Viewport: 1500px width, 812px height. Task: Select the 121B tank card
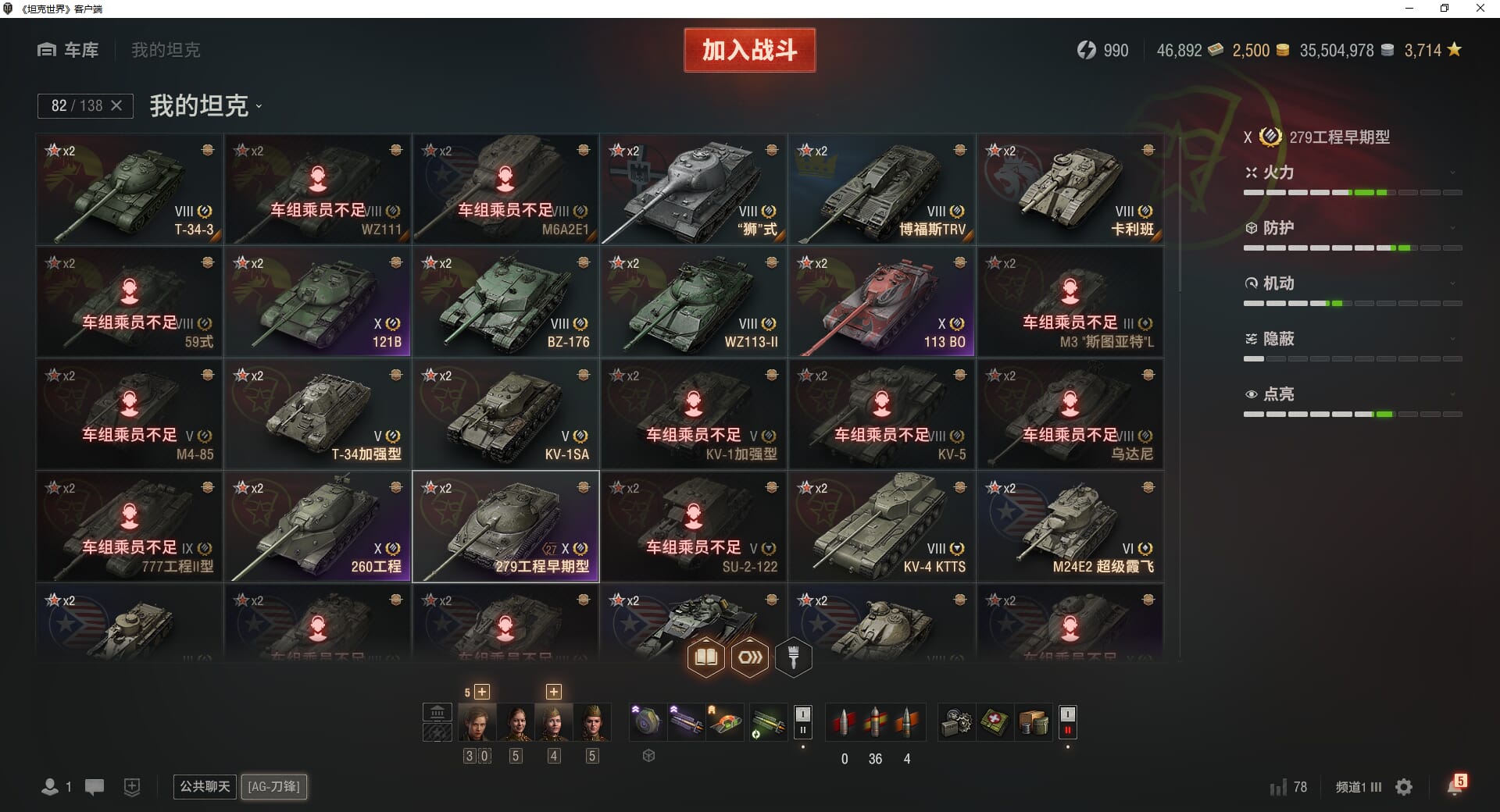tap(318, 301)
